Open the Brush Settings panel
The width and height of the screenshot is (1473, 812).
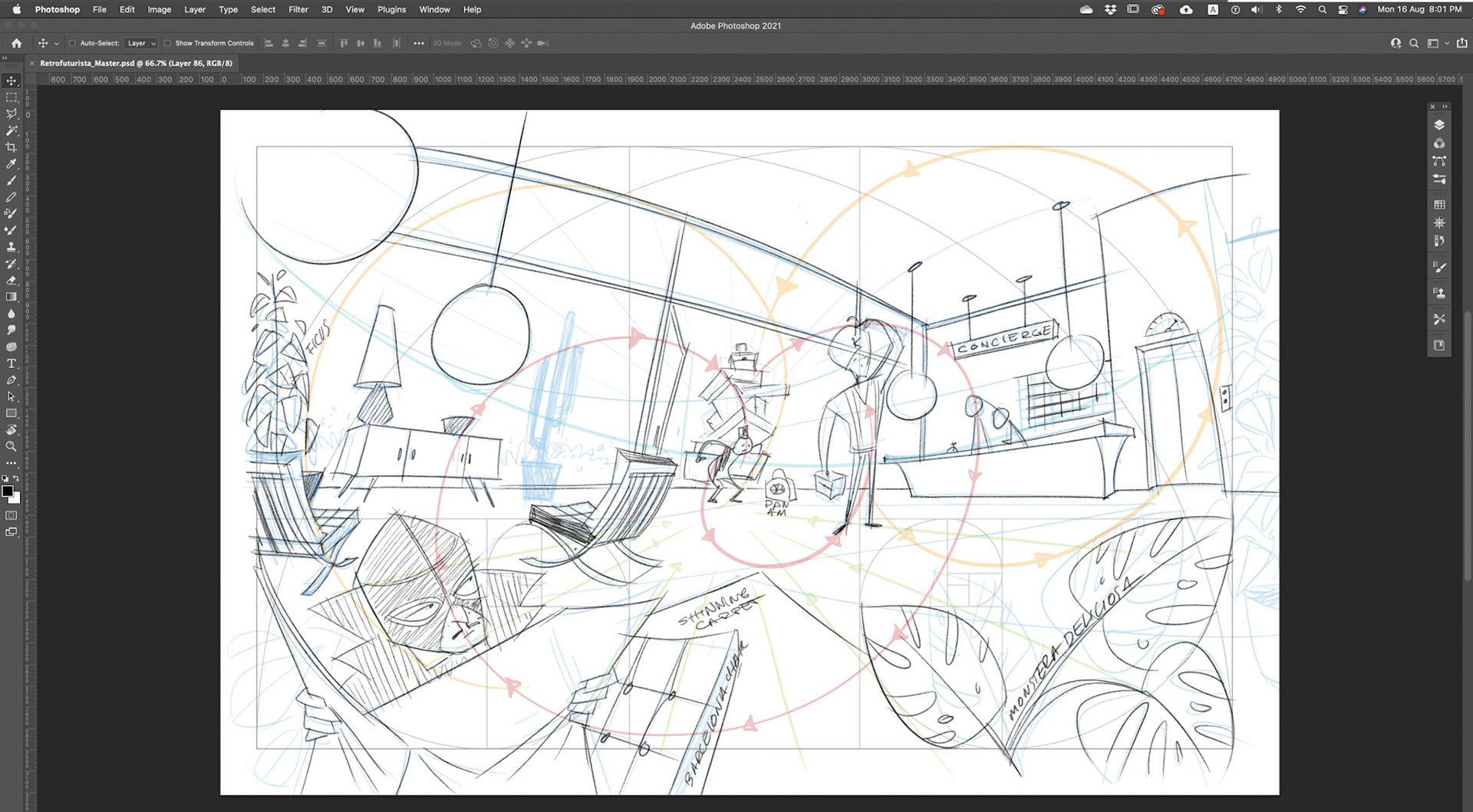coord(1440,266)
